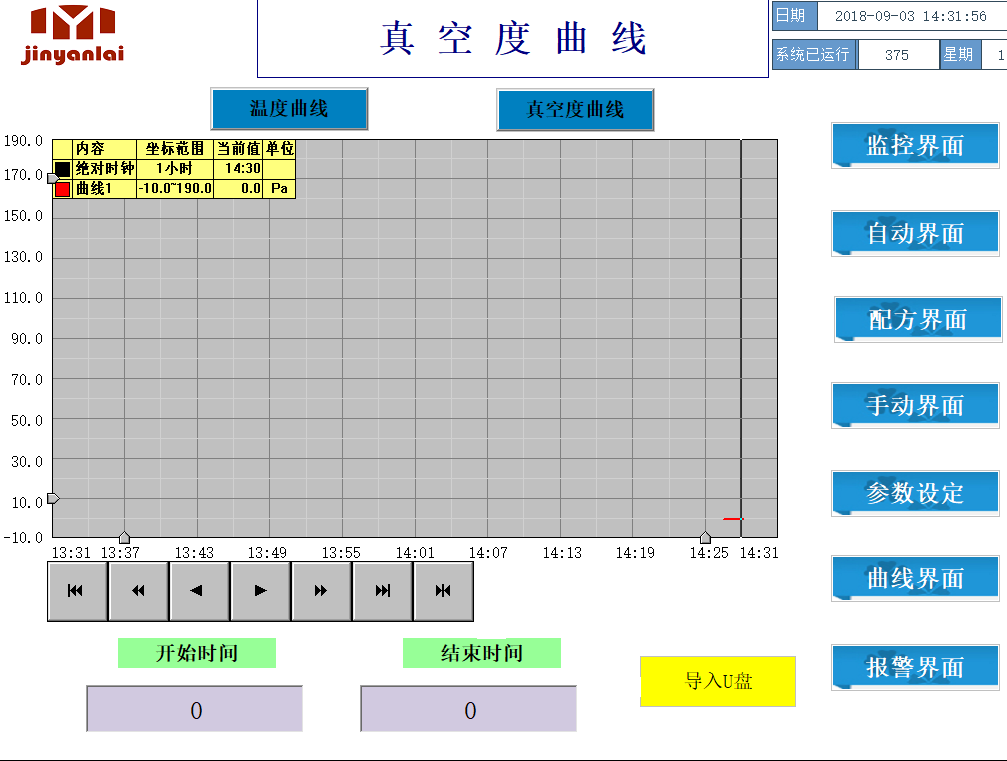This screenshot has width=1007, height=761.
Task: Skip to the end of the curve
Action: tap(382, 591)
